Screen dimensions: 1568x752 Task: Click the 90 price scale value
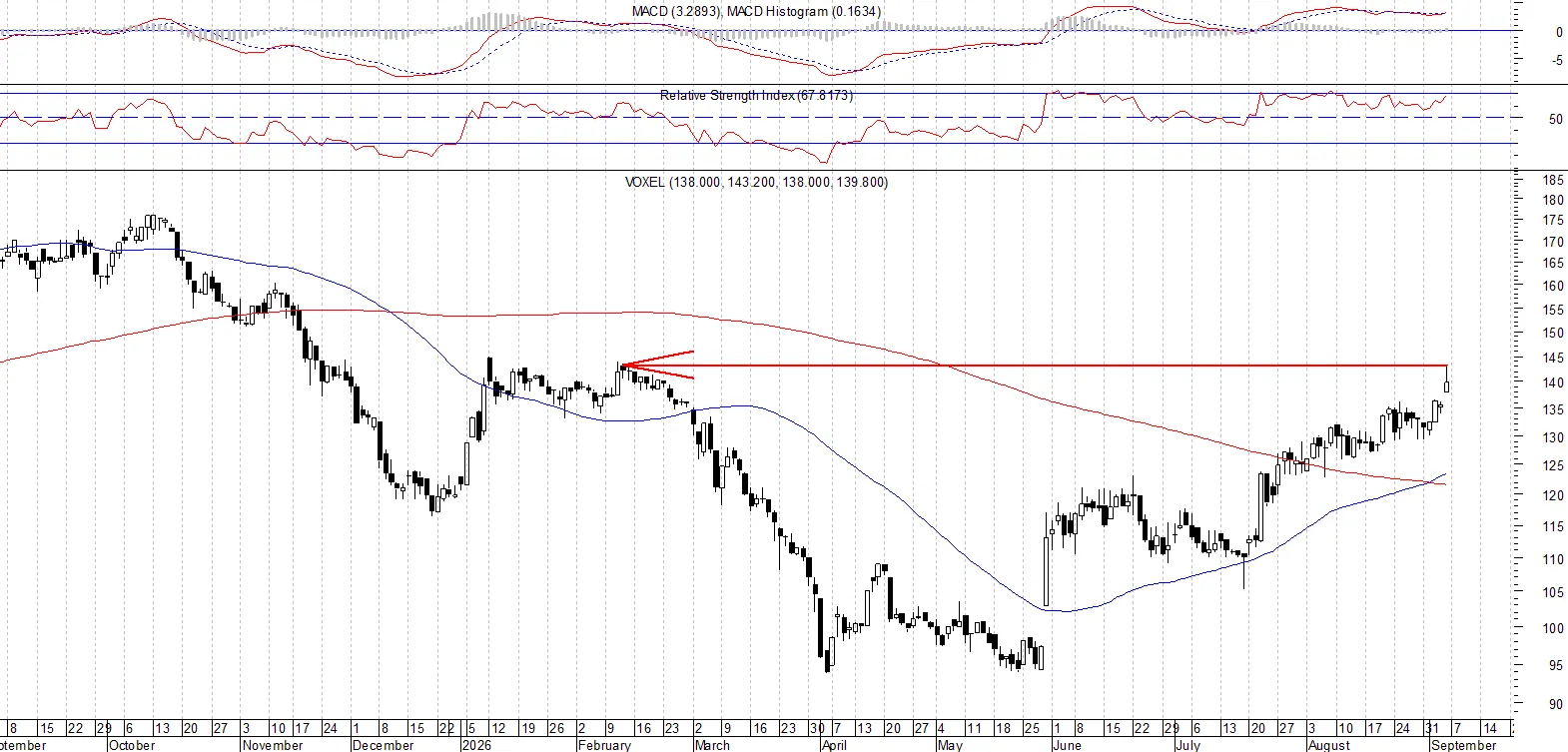(x=1556, y=705)
